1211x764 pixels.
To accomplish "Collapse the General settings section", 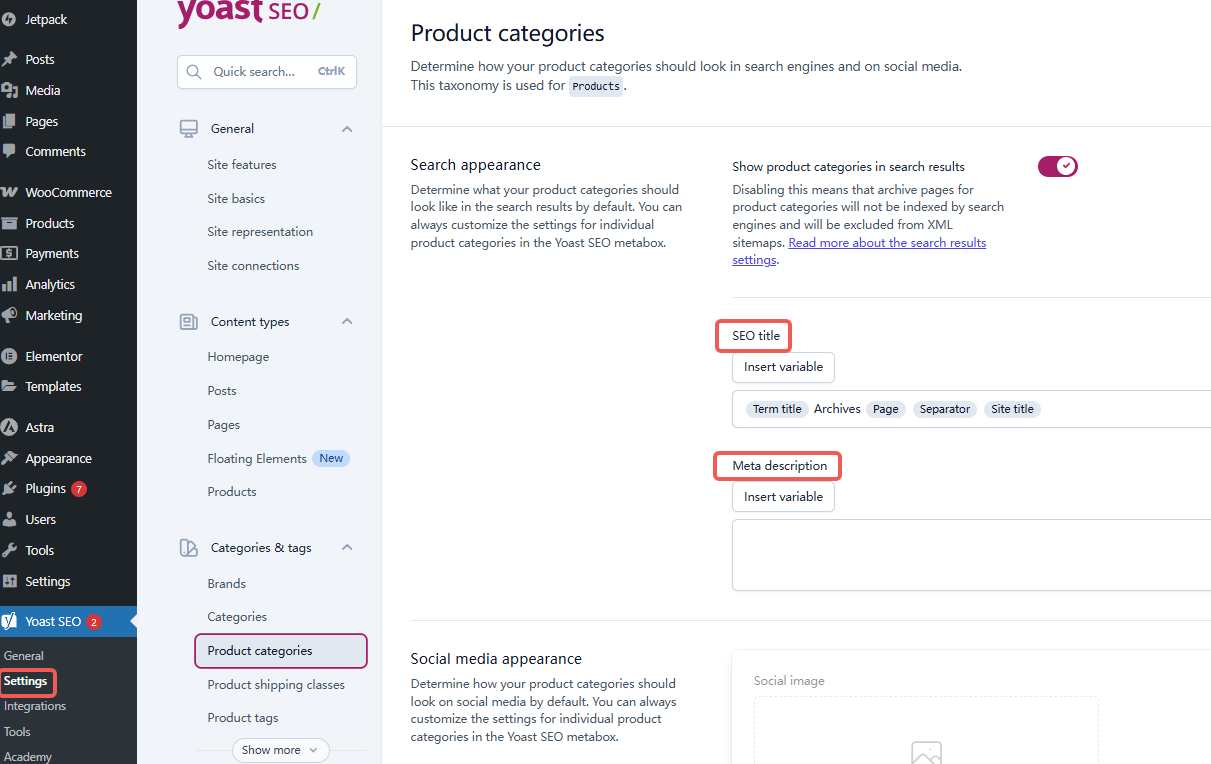I will pyautogui.click(x=347, y=128).
